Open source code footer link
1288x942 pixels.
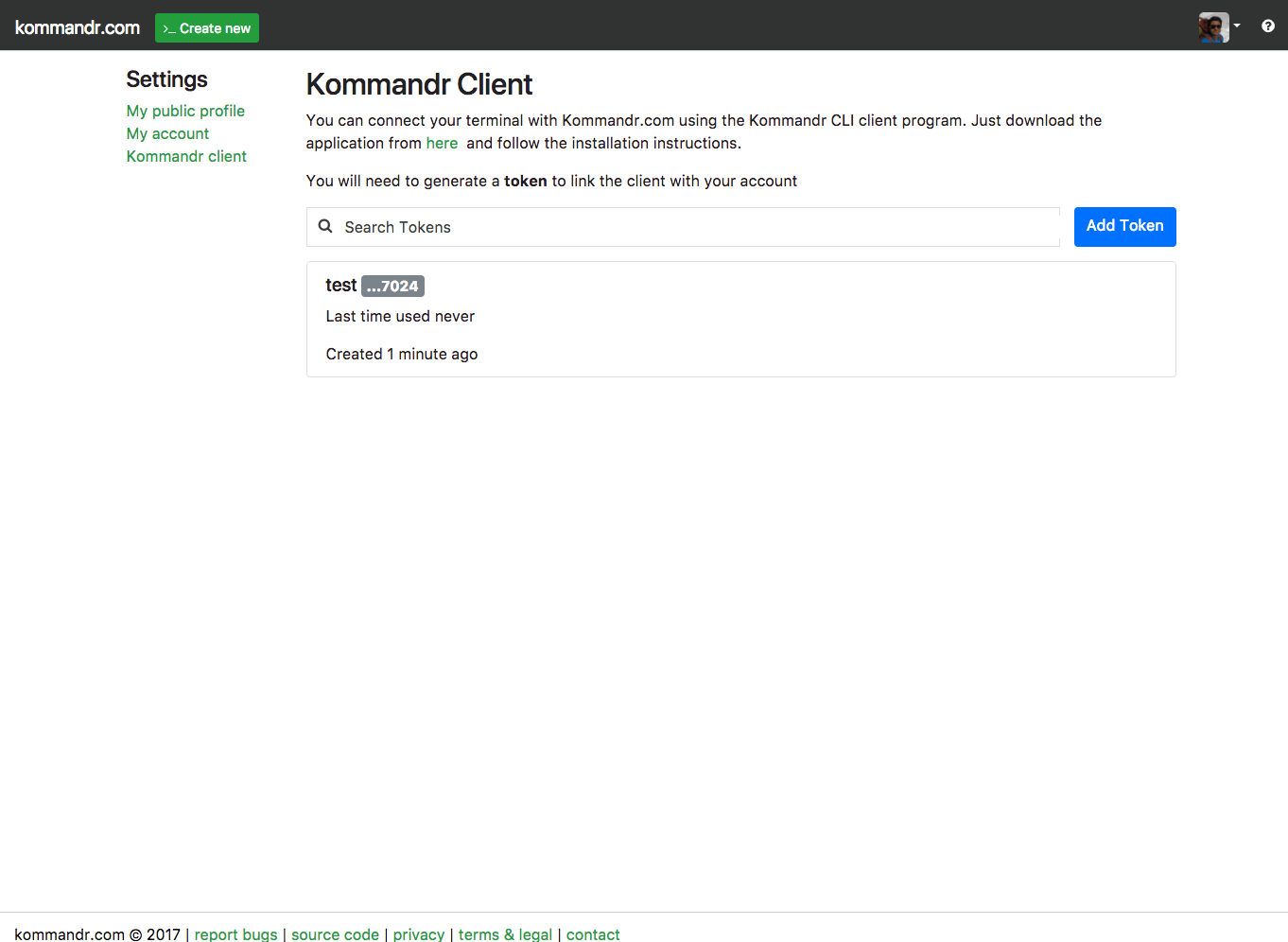click(x=335, y=934)
